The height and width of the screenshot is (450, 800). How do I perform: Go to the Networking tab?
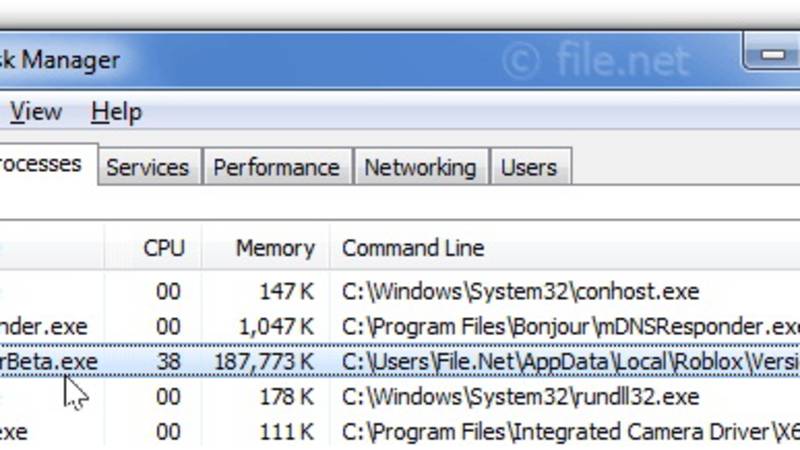419,167
